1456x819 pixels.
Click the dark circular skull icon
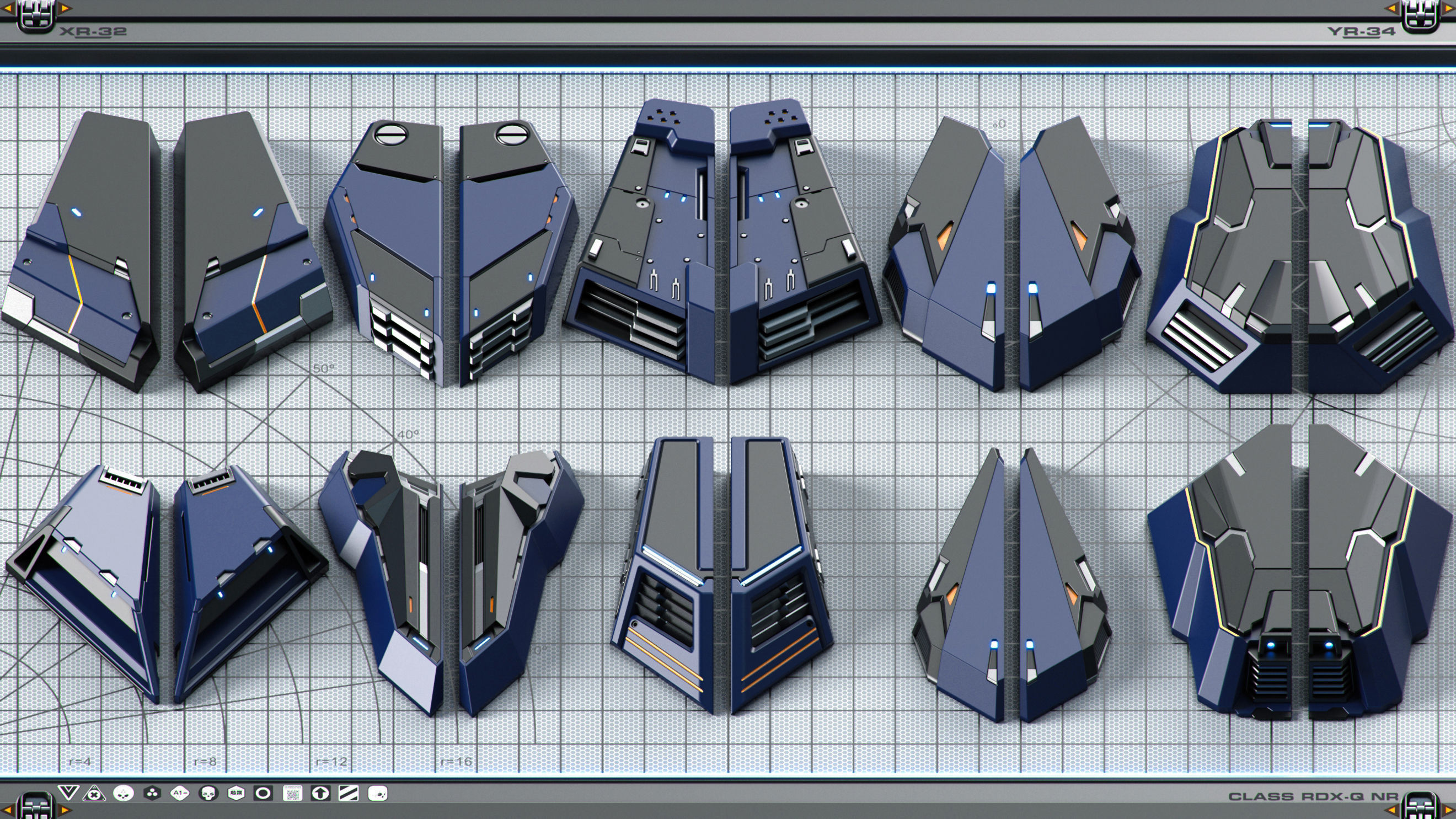tap(208, 794)
